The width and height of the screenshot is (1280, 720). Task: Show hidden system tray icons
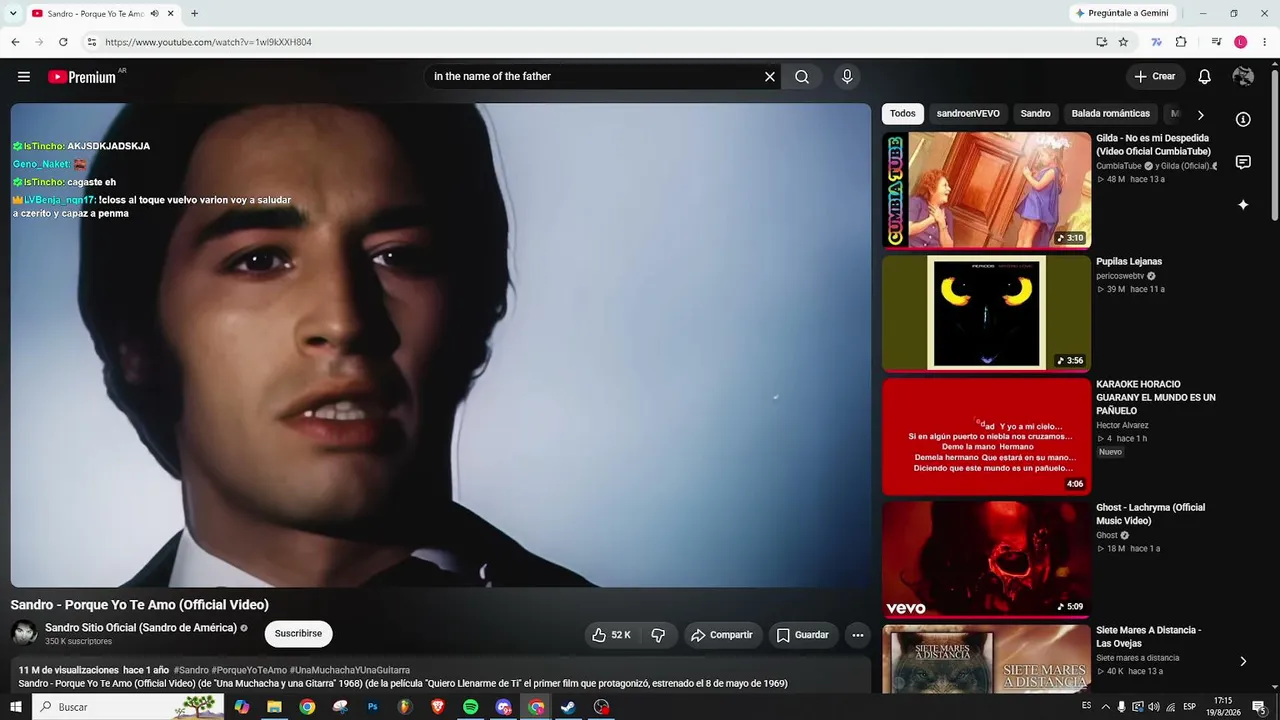pos(1104,707)
